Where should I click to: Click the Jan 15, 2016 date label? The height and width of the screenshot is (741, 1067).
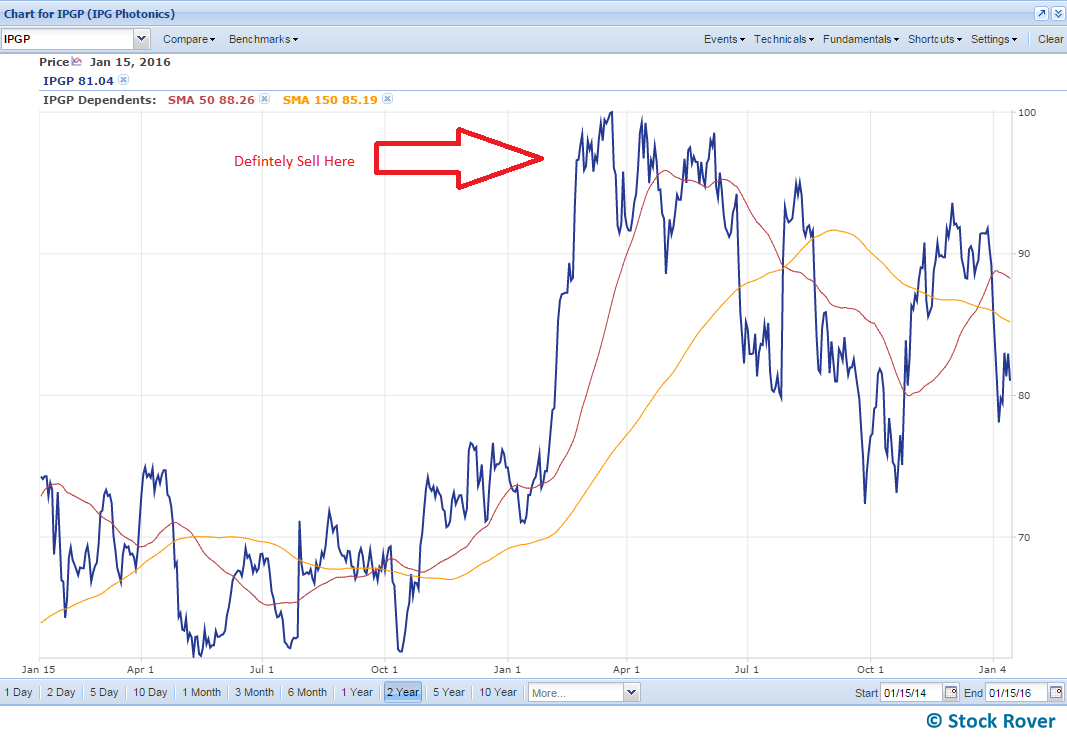point(130,62)
